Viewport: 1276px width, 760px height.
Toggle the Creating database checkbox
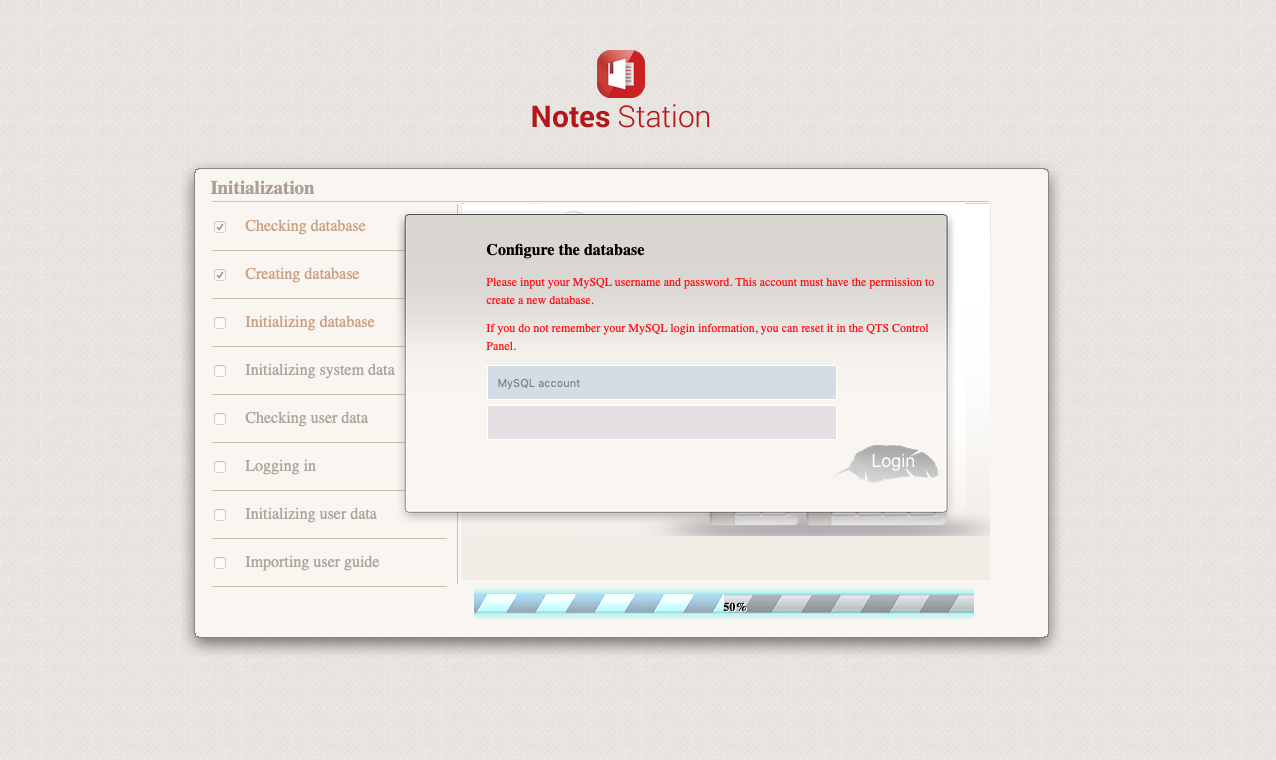point(220,275)
